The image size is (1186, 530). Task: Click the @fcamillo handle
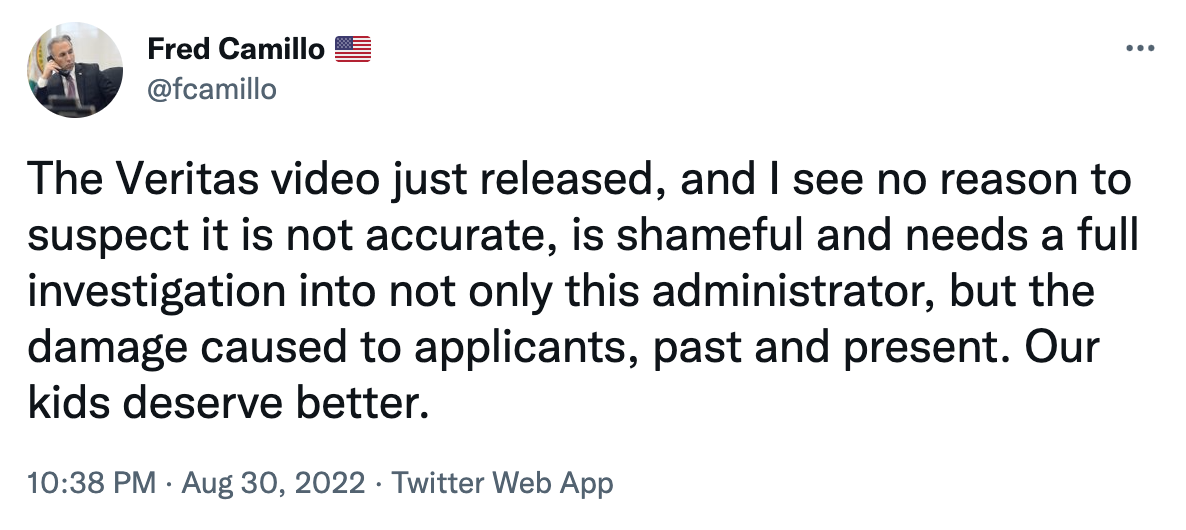point(211,89)
